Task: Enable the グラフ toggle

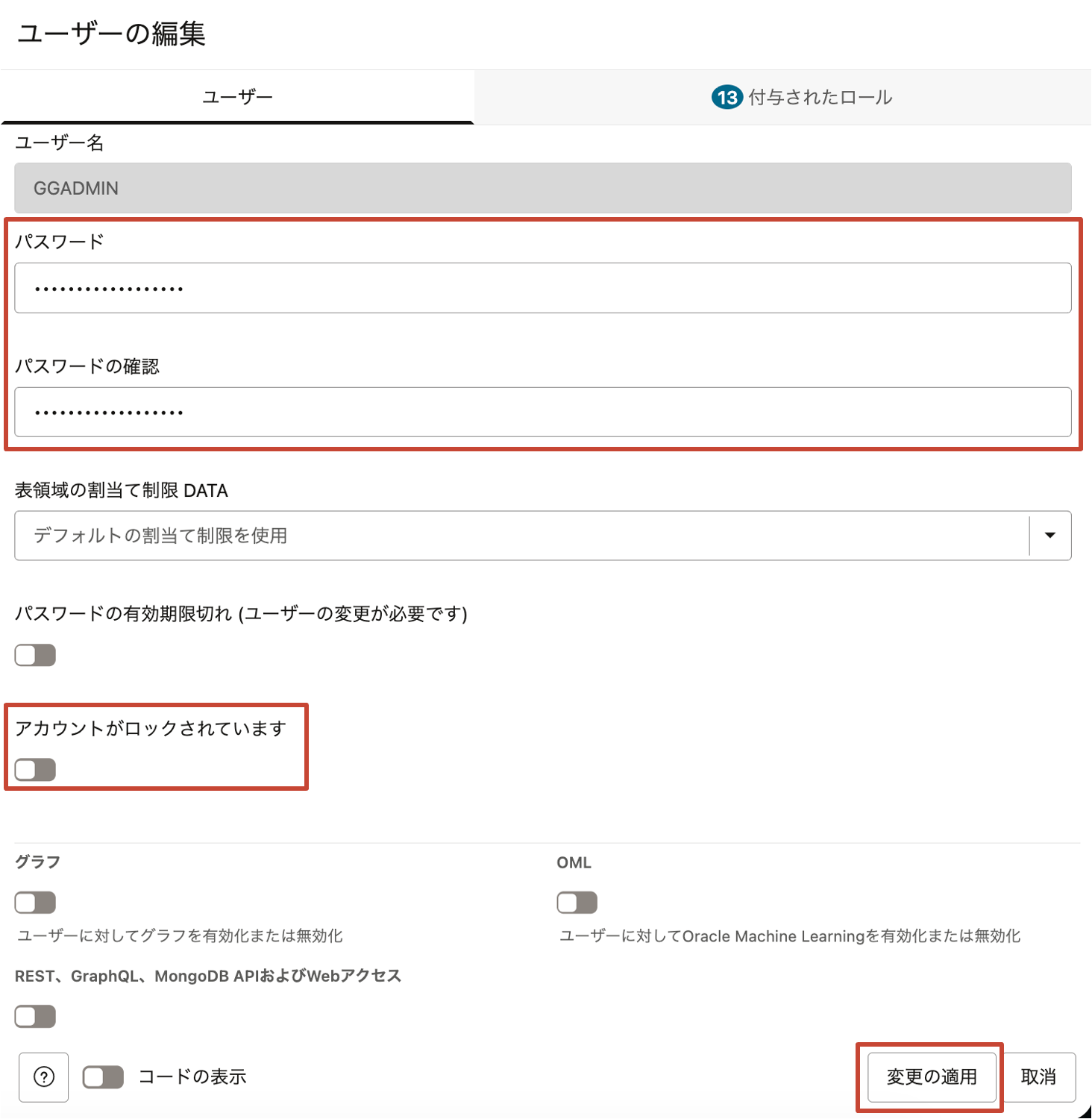Action: 34,902
